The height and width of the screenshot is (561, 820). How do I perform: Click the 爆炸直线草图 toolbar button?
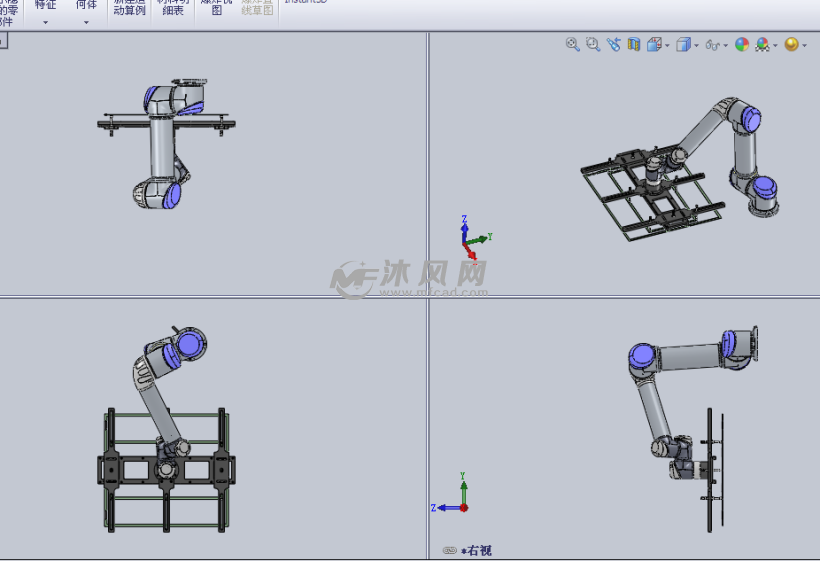[x=257, y=8]
